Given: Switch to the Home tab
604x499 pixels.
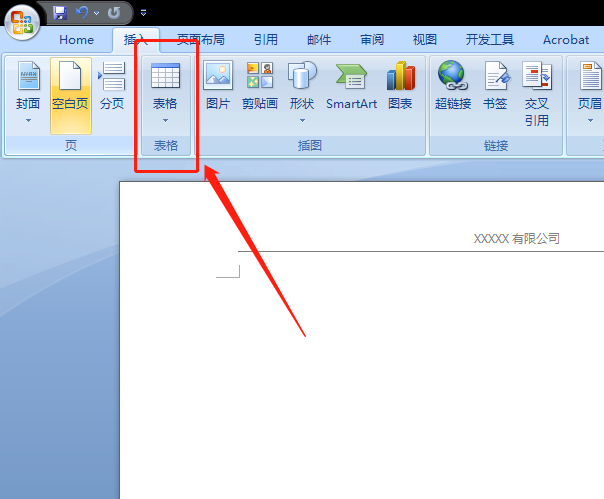Looking at the screenshot, I should click(x=76, y=40).
